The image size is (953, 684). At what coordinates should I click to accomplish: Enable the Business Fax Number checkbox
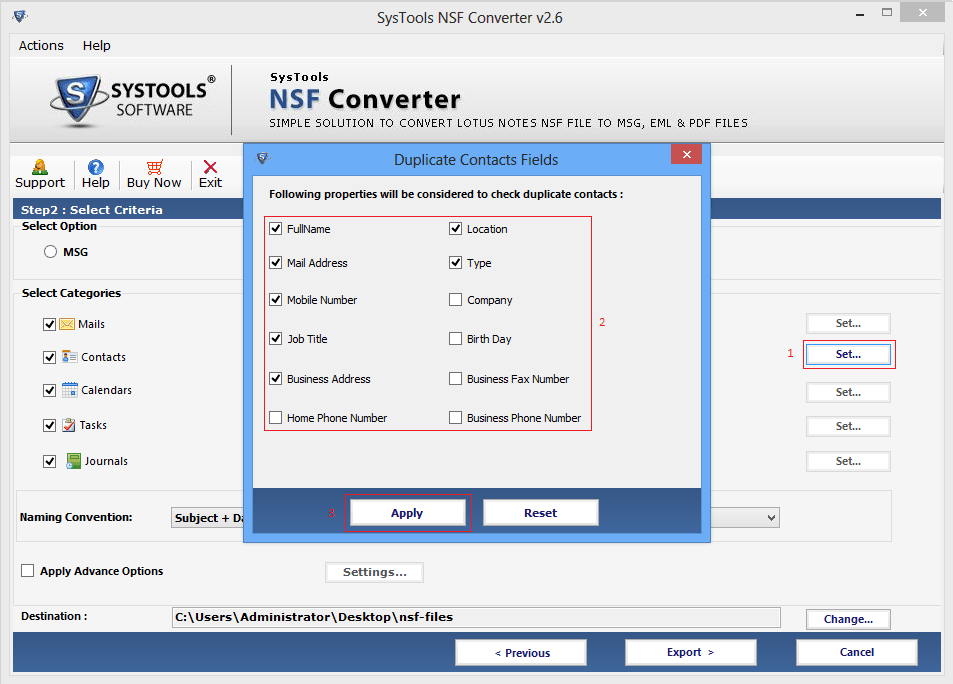pyautogui.click(x=455, y=379)
